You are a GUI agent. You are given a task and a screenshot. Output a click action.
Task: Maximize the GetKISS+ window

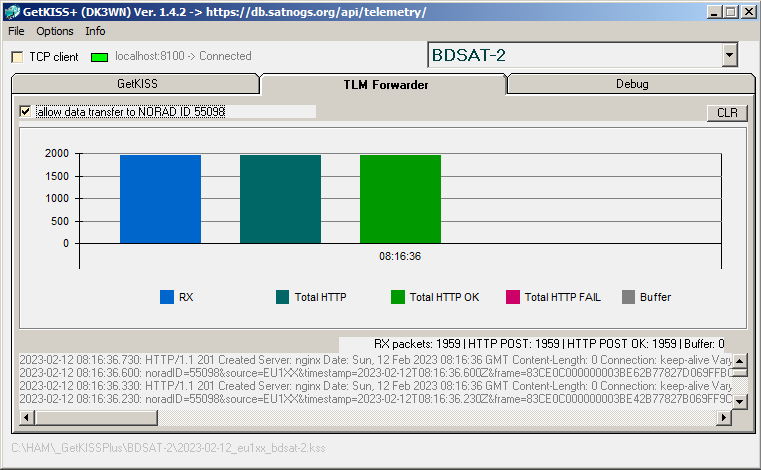[730, 12]
